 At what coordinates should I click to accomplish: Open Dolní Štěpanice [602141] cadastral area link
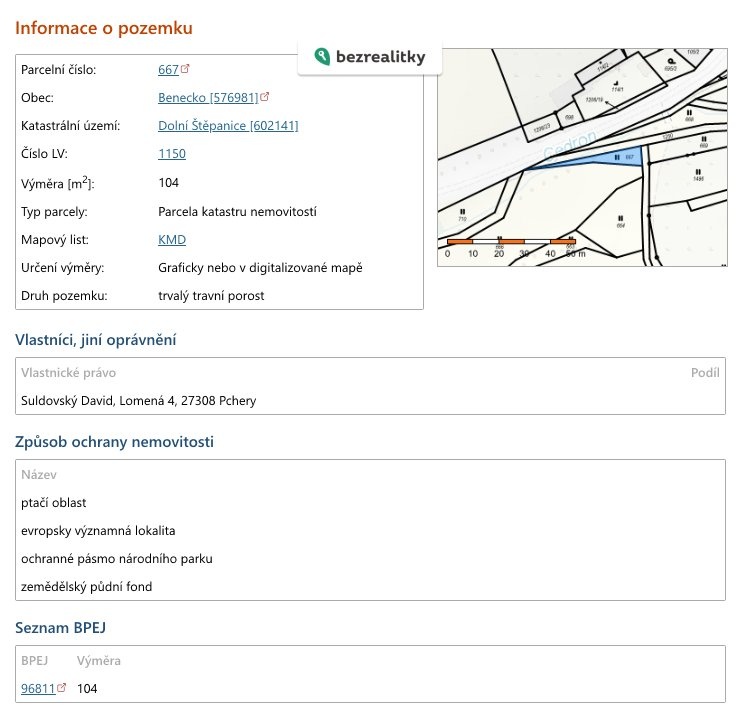(228, 126)
